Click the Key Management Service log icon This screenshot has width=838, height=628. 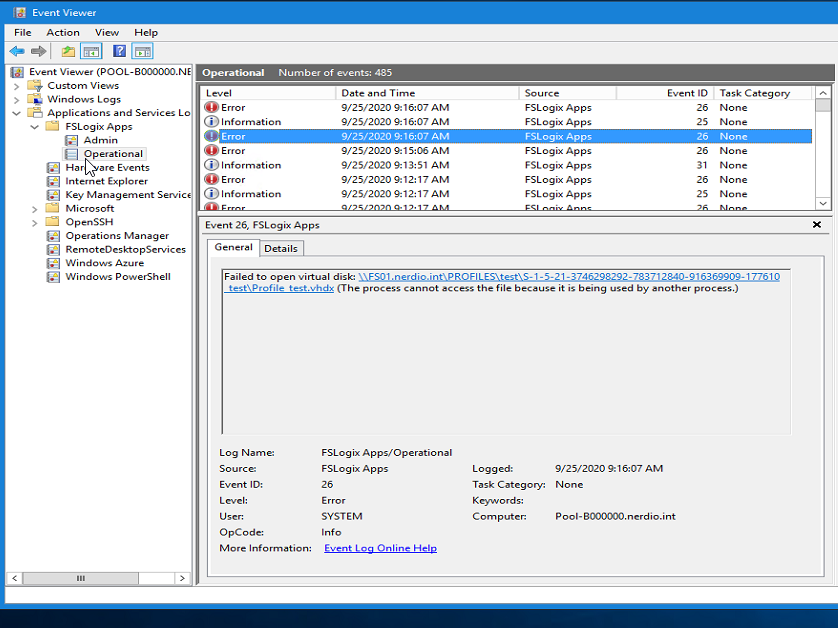(x=53, y=195)
